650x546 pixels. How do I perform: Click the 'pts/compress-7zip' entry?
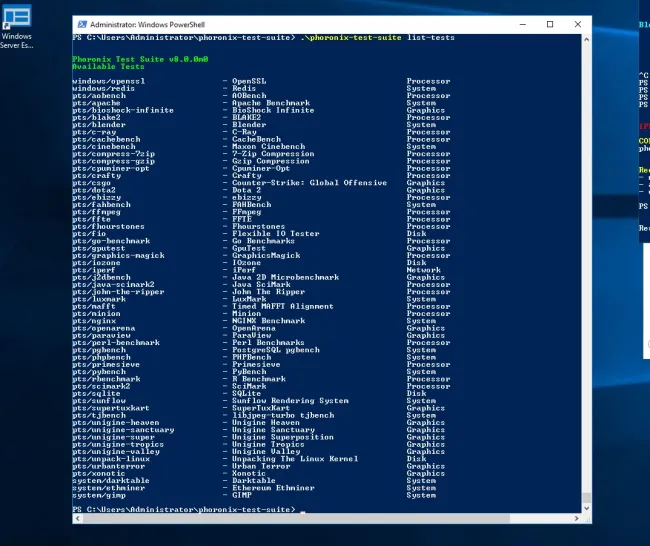(114, 154)
